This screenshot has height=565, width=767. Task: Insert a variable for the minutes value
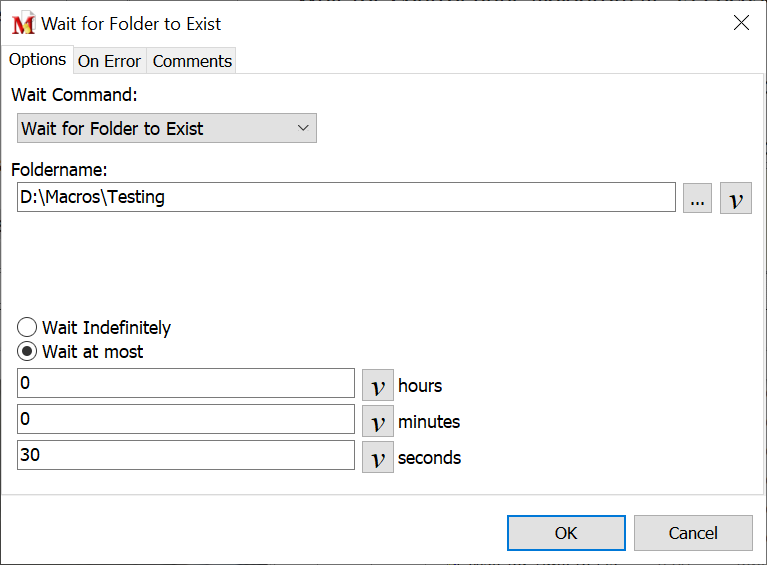pos(377,421)
